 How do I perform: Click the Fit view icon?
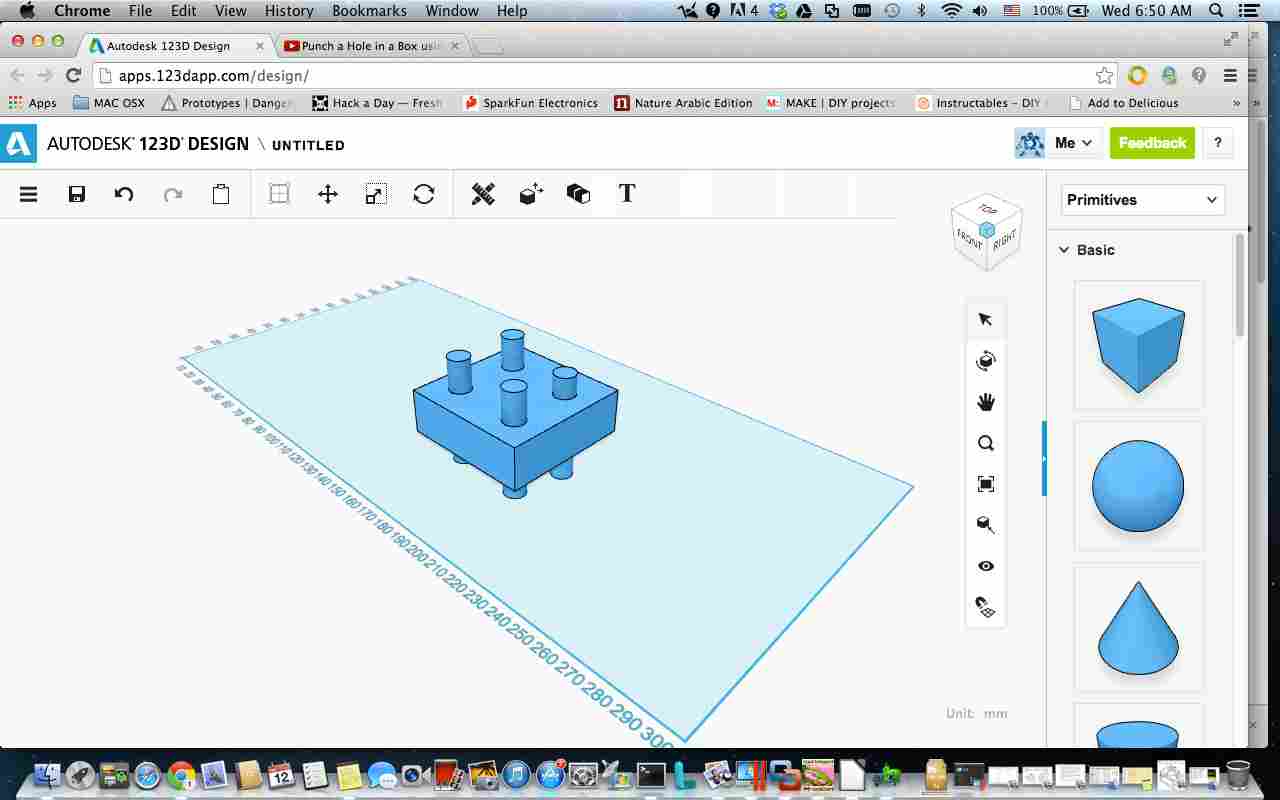pyautogui.click(x=986, y=484)
